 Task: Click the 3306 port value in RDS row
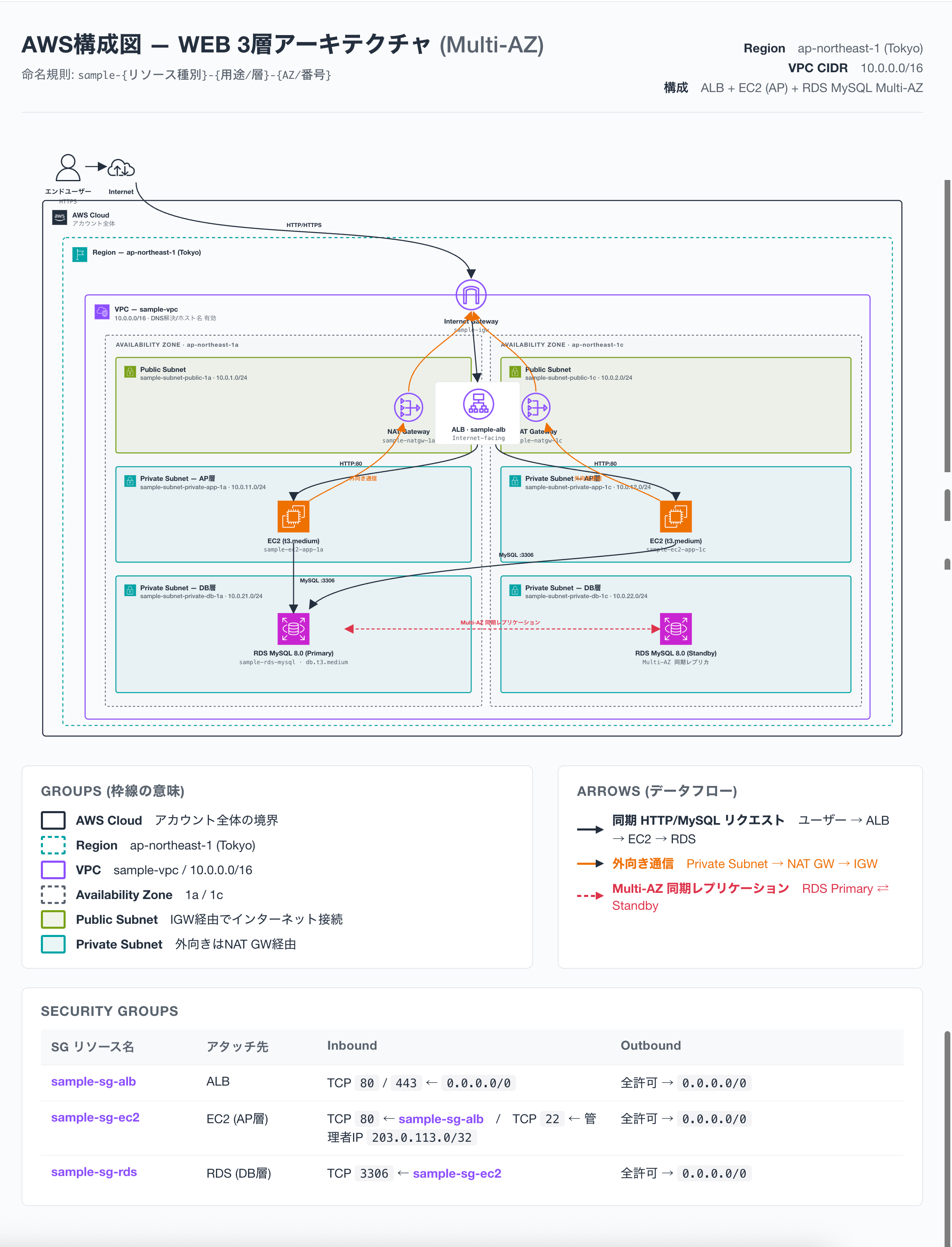click(374, 1174)
